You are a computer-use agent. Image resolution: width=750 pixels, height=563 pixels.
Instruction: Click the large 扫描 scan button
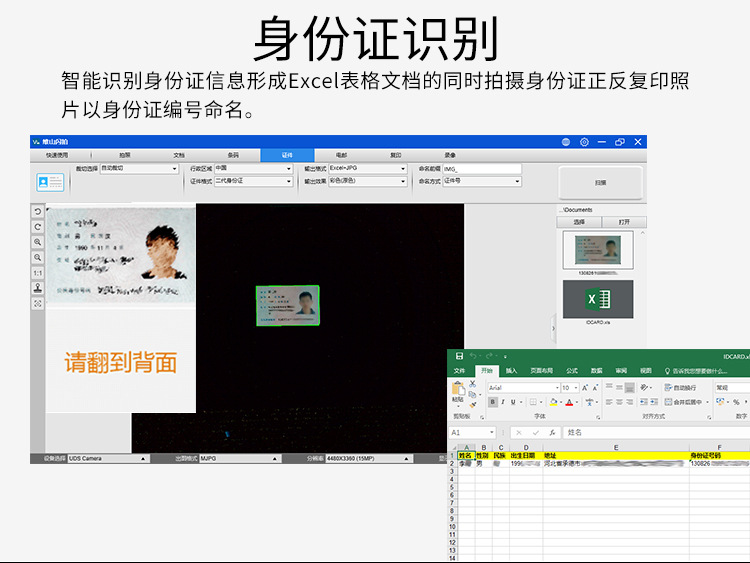(600, 183)
